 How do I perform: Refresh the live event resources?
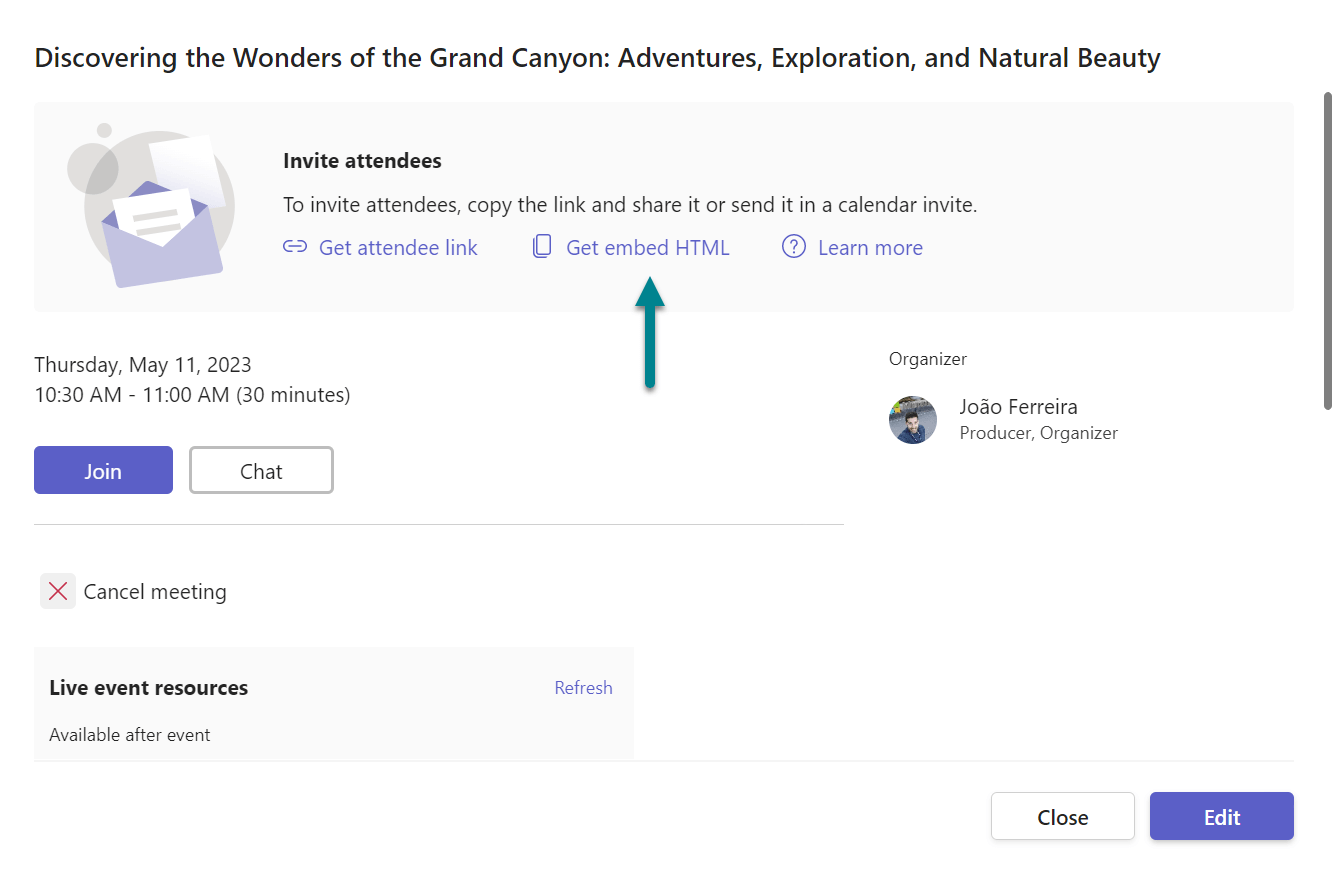[583, 687]
